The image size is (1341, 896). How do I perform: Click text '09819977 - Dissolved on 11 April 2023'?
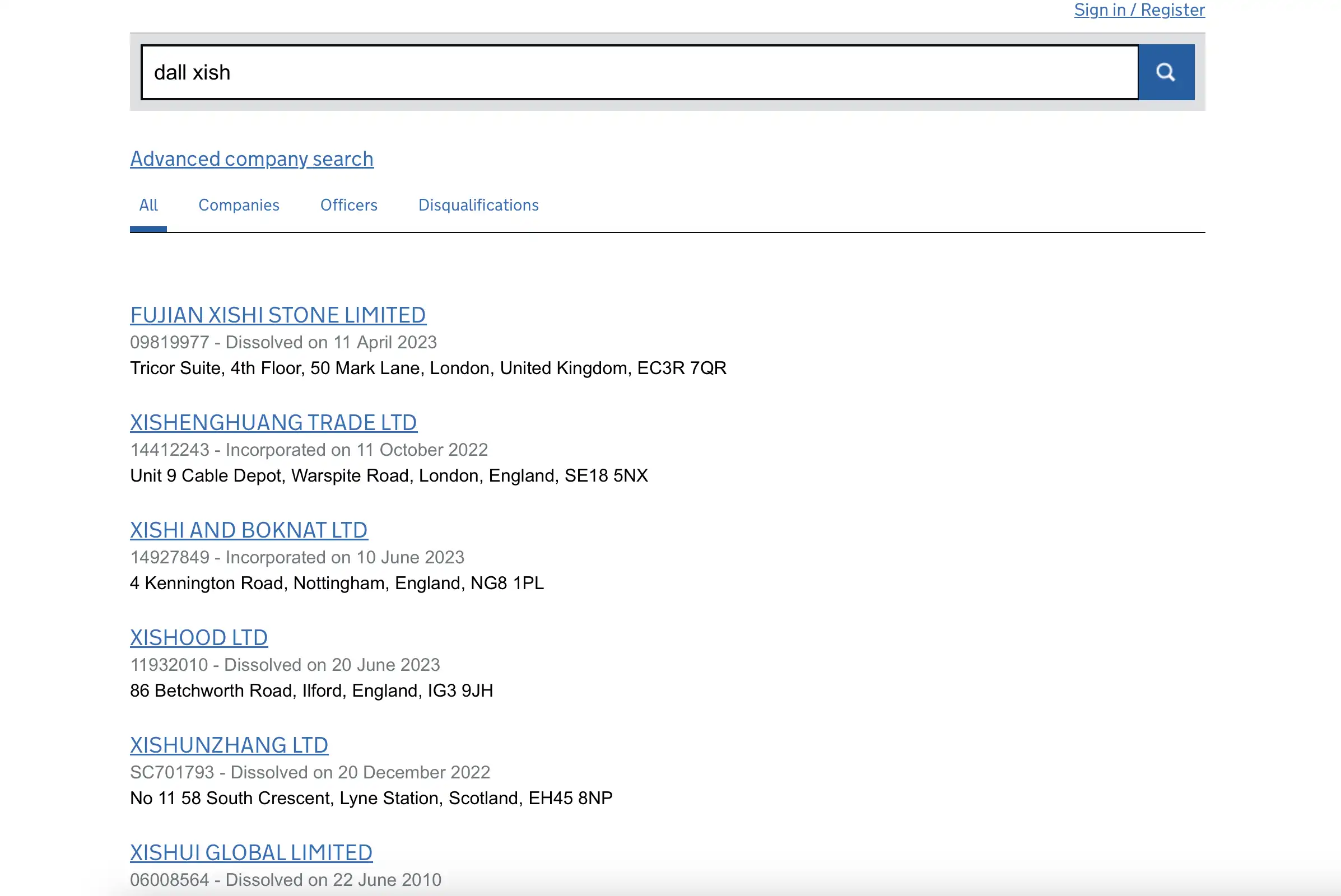coord(283,342)
